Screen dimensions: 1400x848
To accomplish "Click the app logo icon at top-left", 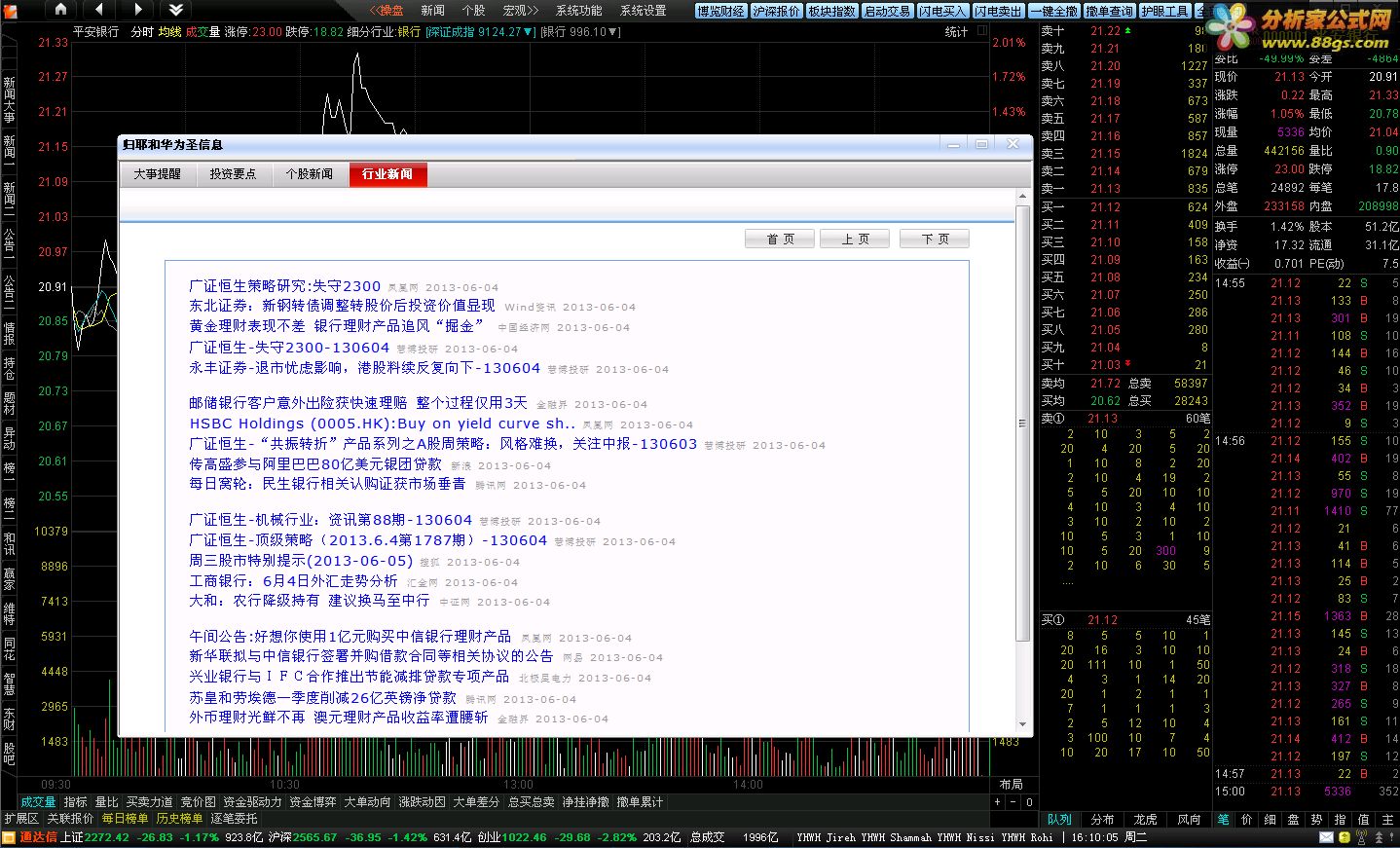I will [x=10, y=10].
